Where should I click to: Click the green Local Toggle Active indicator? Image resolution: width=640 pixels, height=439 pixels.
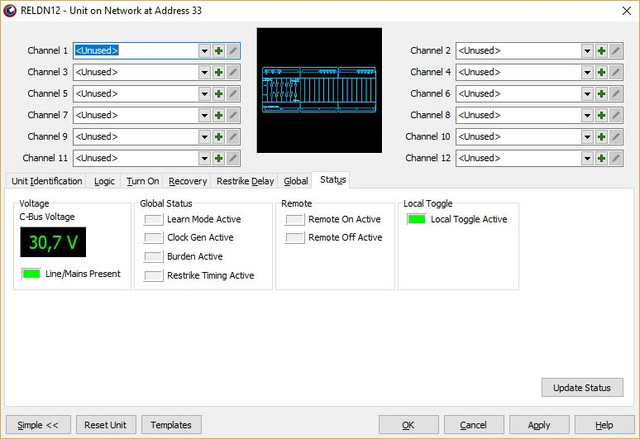click(417, 219)
